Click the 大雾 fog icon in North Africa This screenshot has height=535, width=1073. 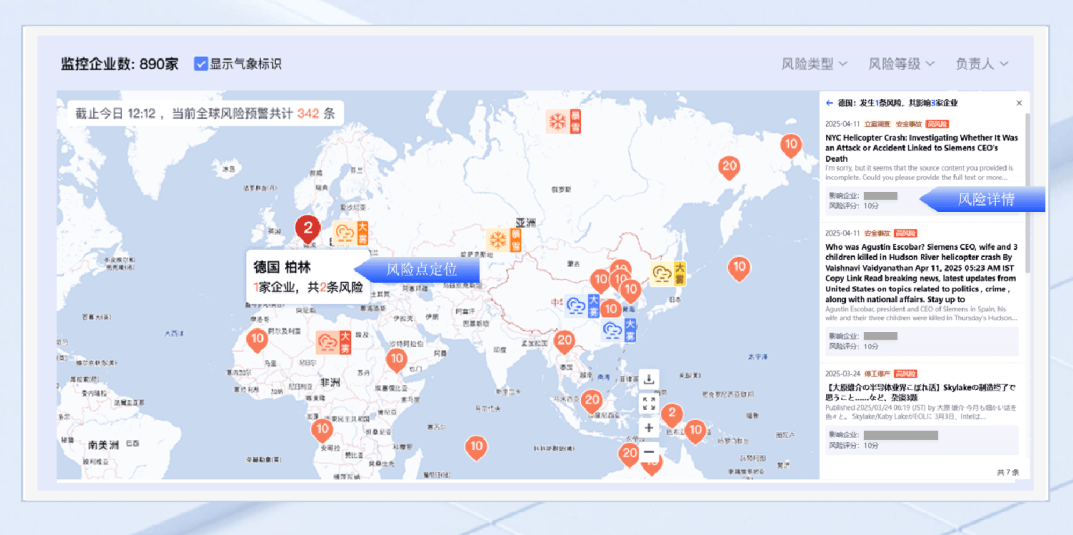[x=333, y=341]
